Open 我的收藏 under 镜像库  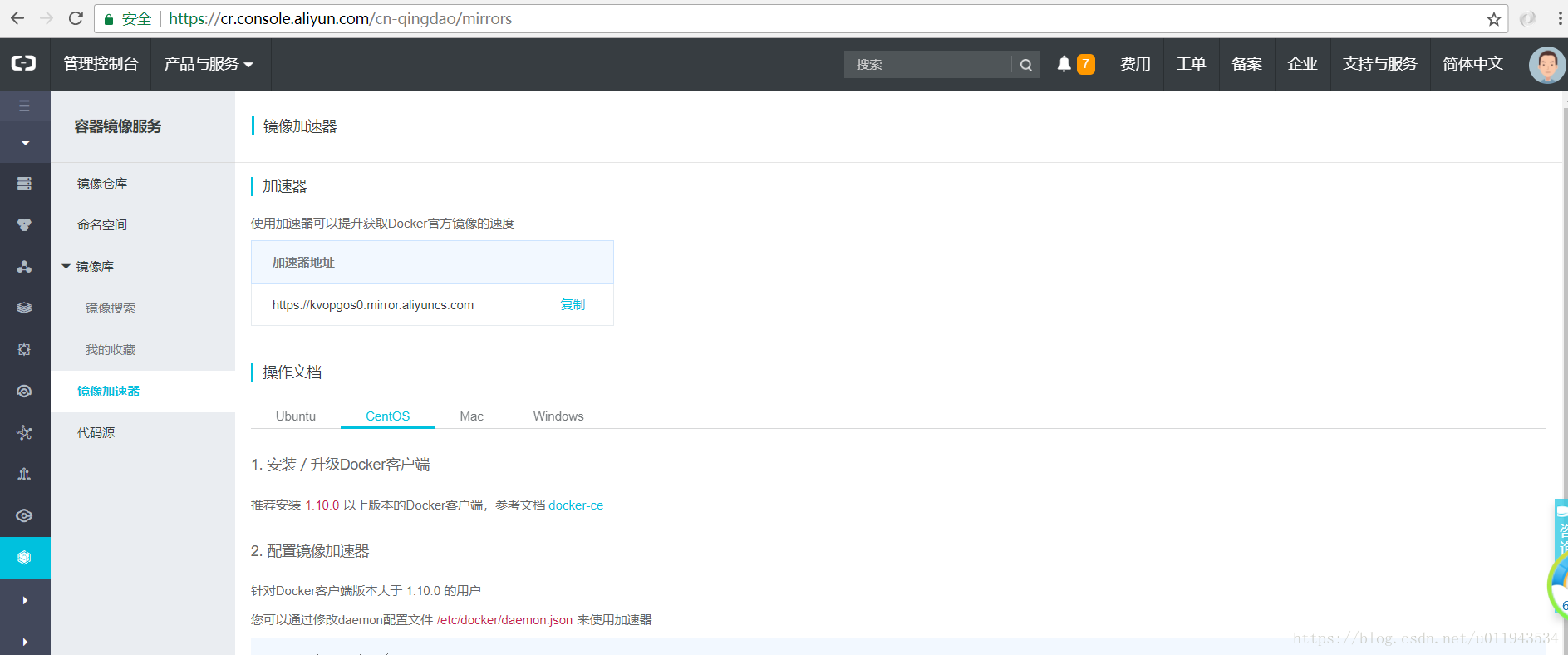pyautogui.click(x=111, y=349)
